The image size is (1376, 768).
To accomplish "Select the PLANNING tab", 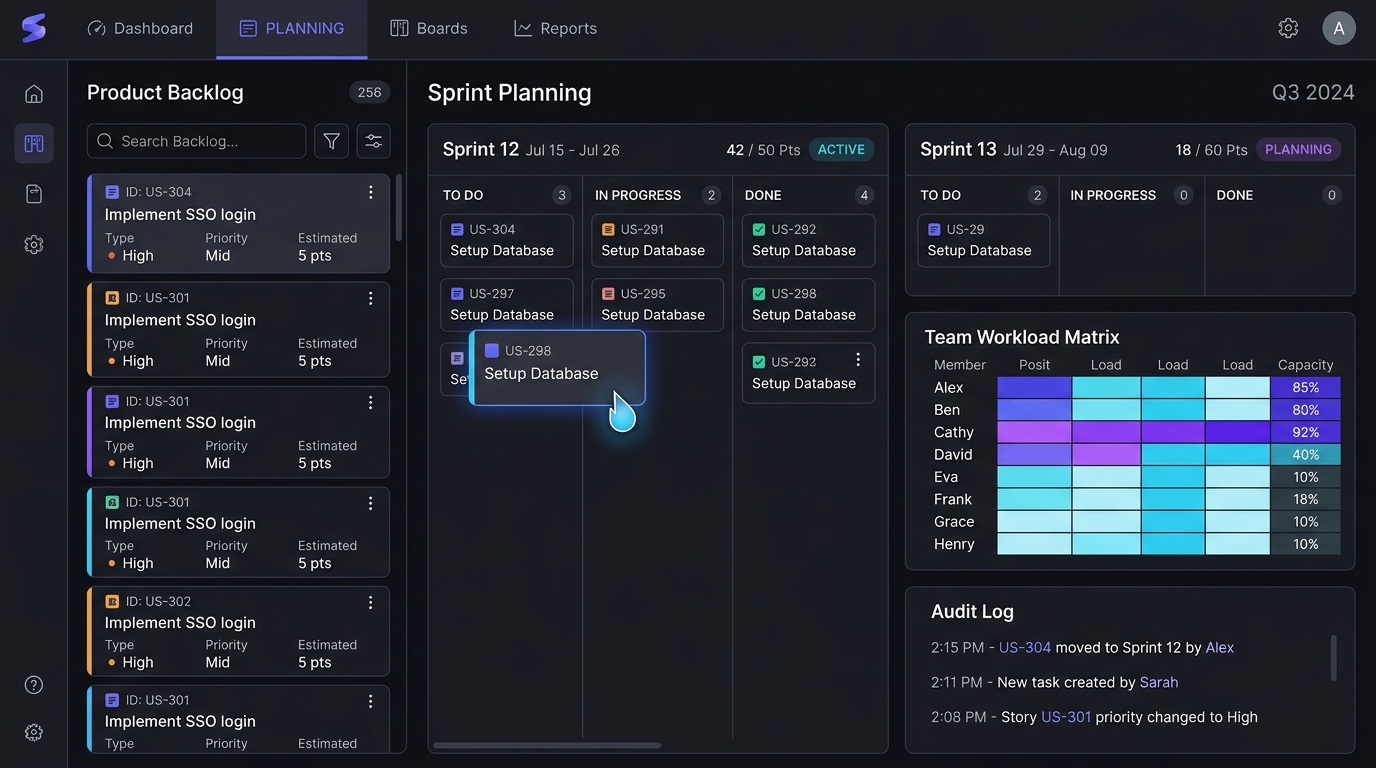I will tap(291, 28).
